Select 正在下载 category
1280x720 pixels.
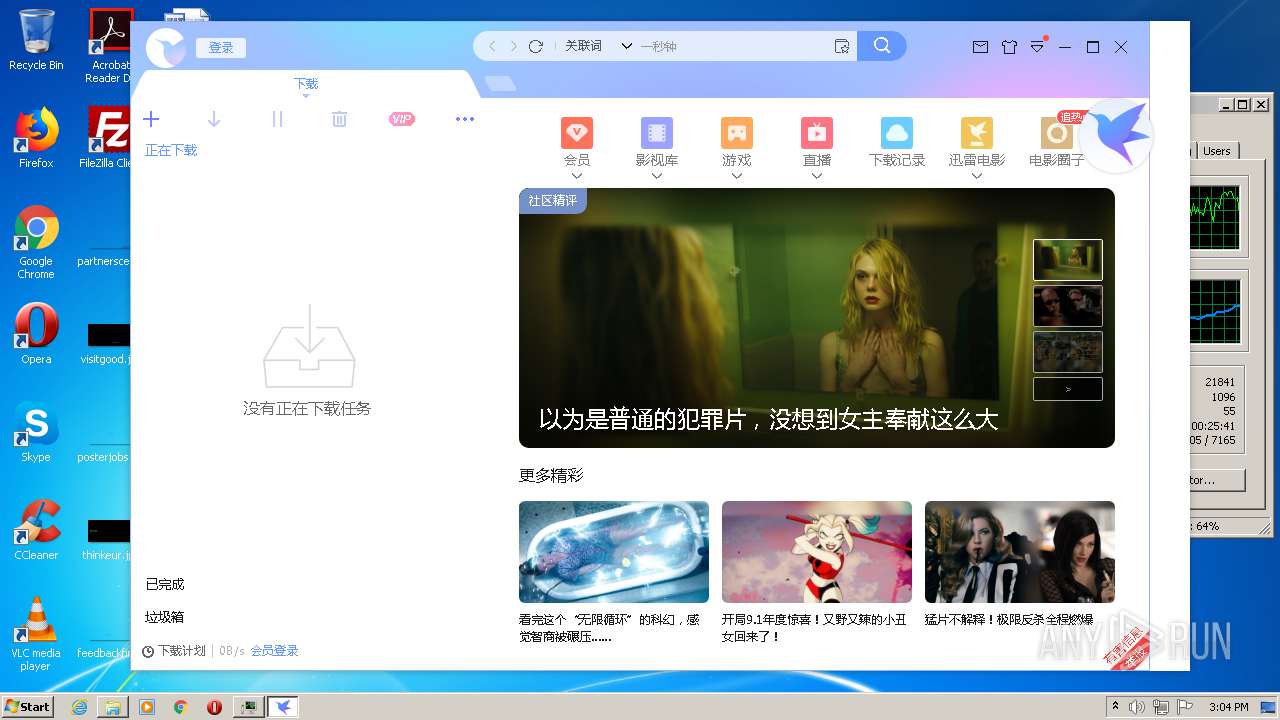[171, 150]
